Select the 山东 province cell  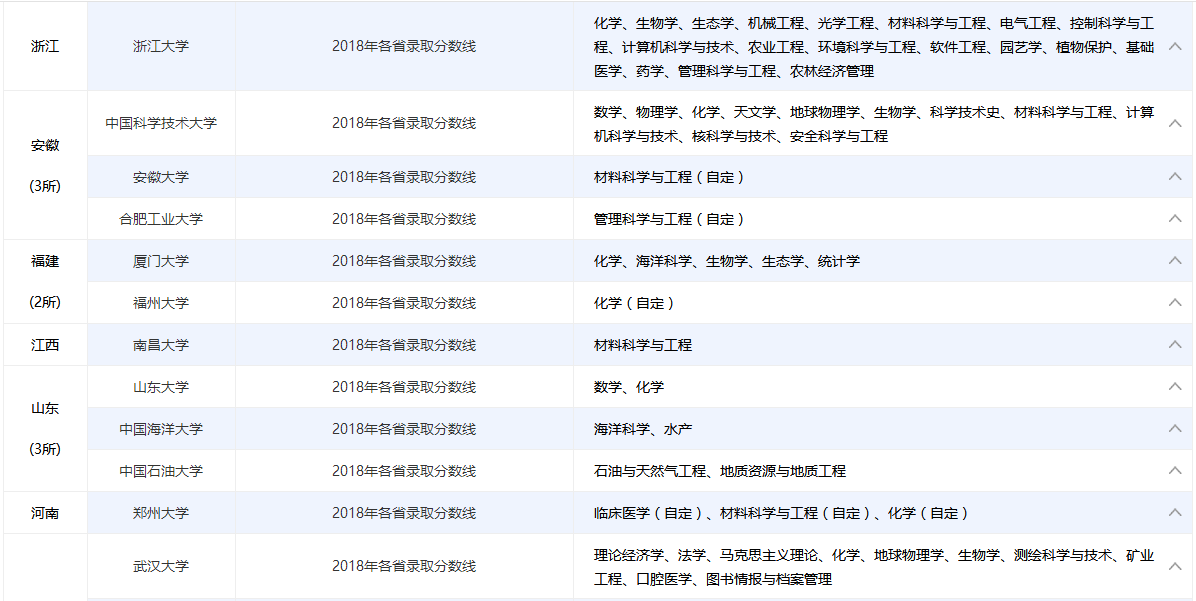45,429
